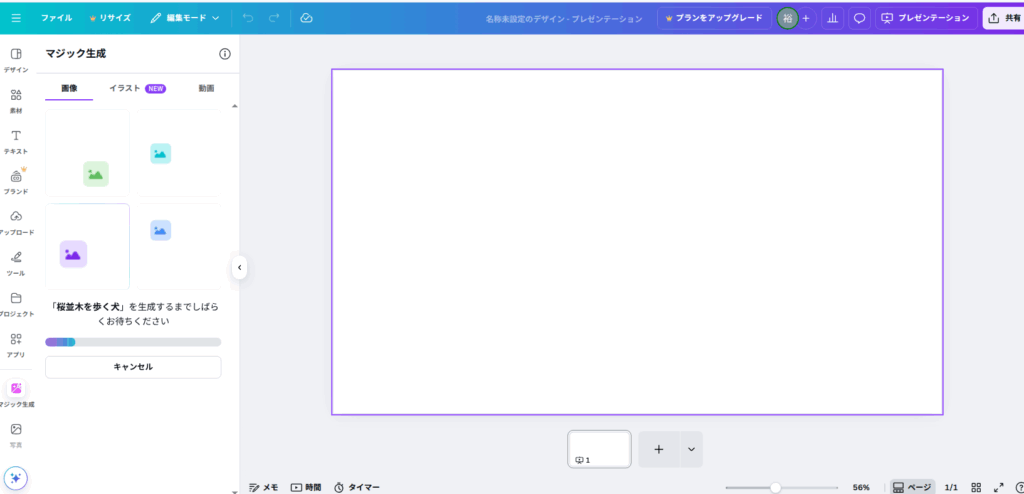Click the キャンセル button

click(133, 367)
